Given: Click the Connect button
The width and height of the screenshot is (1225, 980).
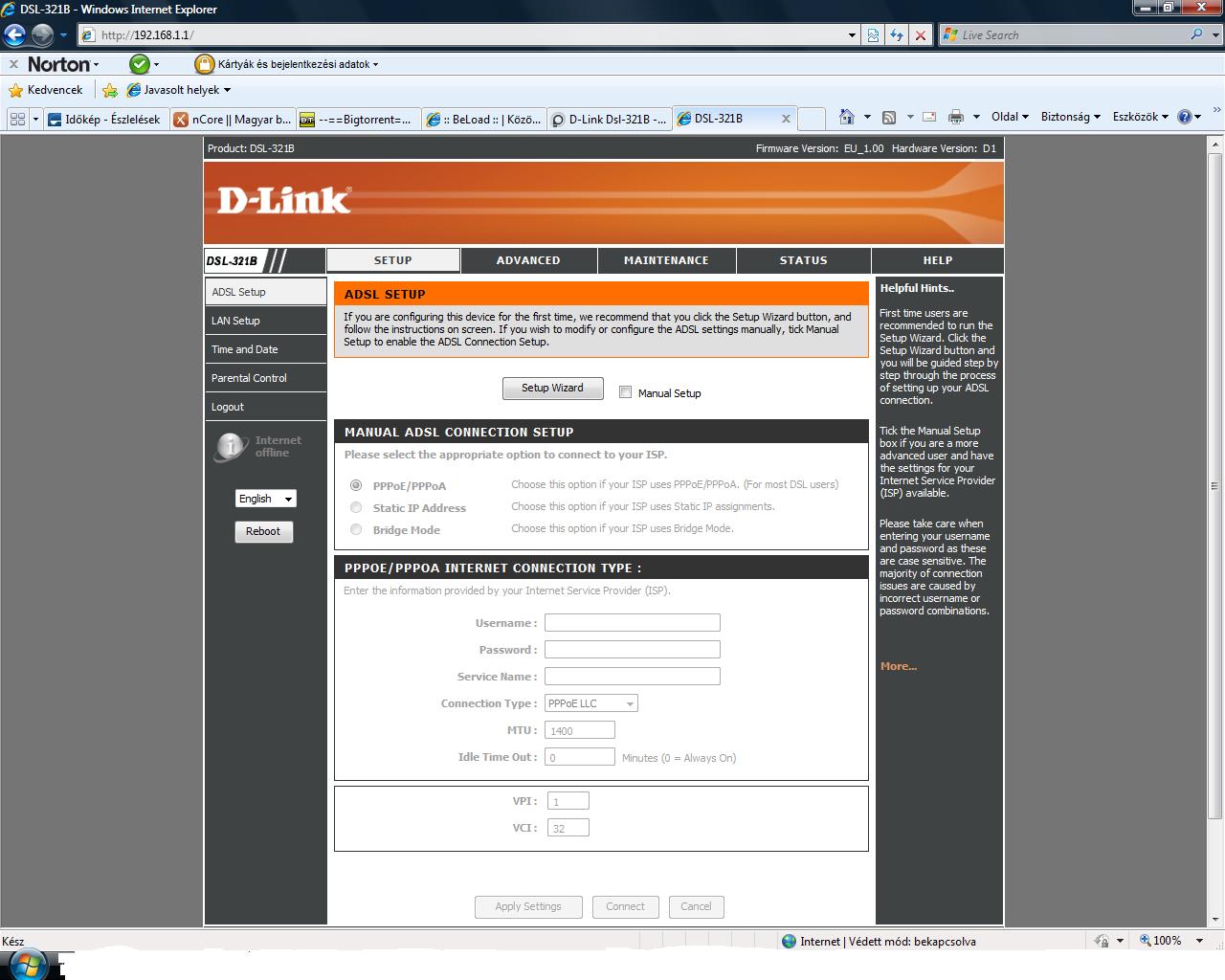Looking at the screenshot, I should pos(625,906).
